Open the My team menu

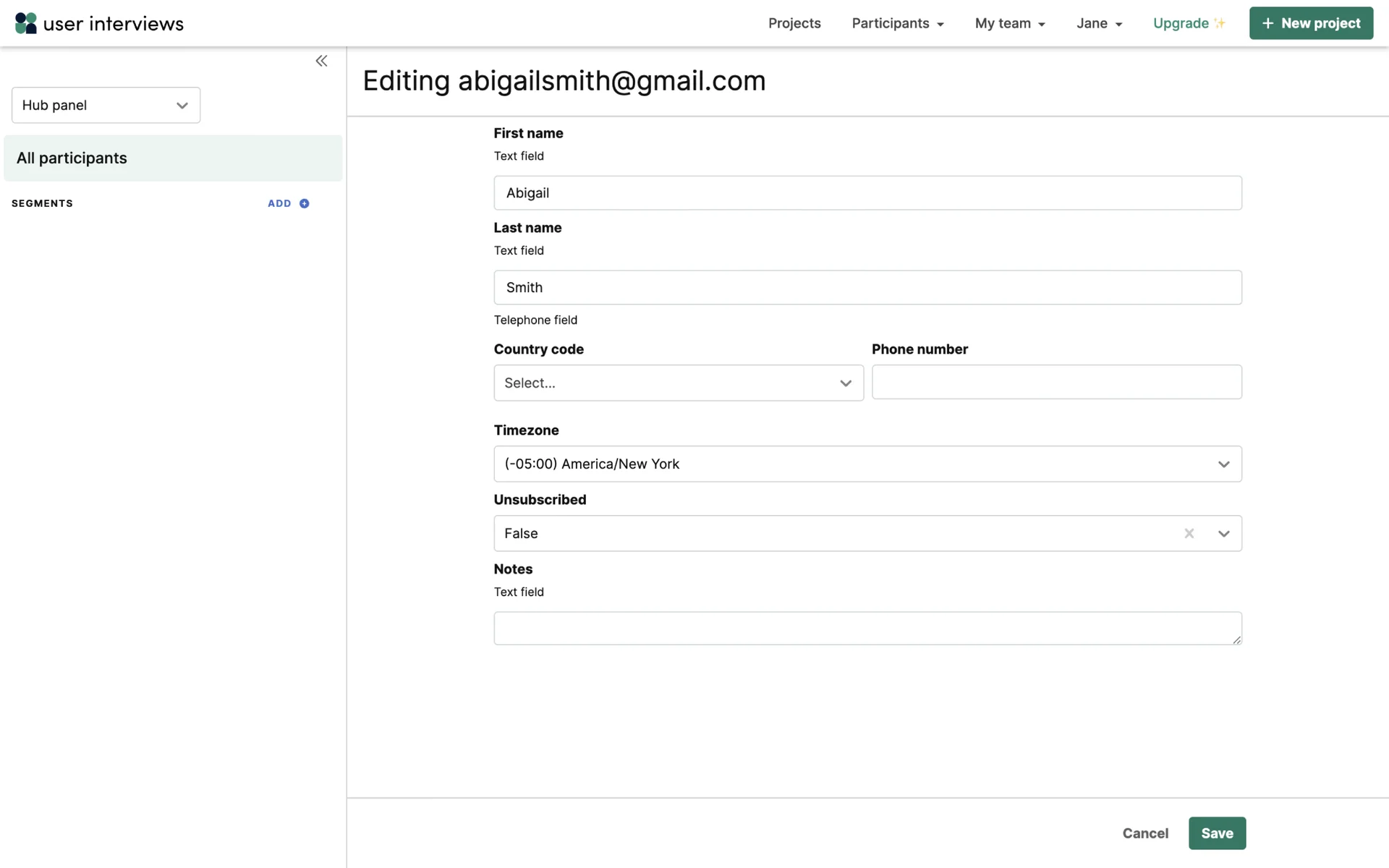pos(1009,23)
